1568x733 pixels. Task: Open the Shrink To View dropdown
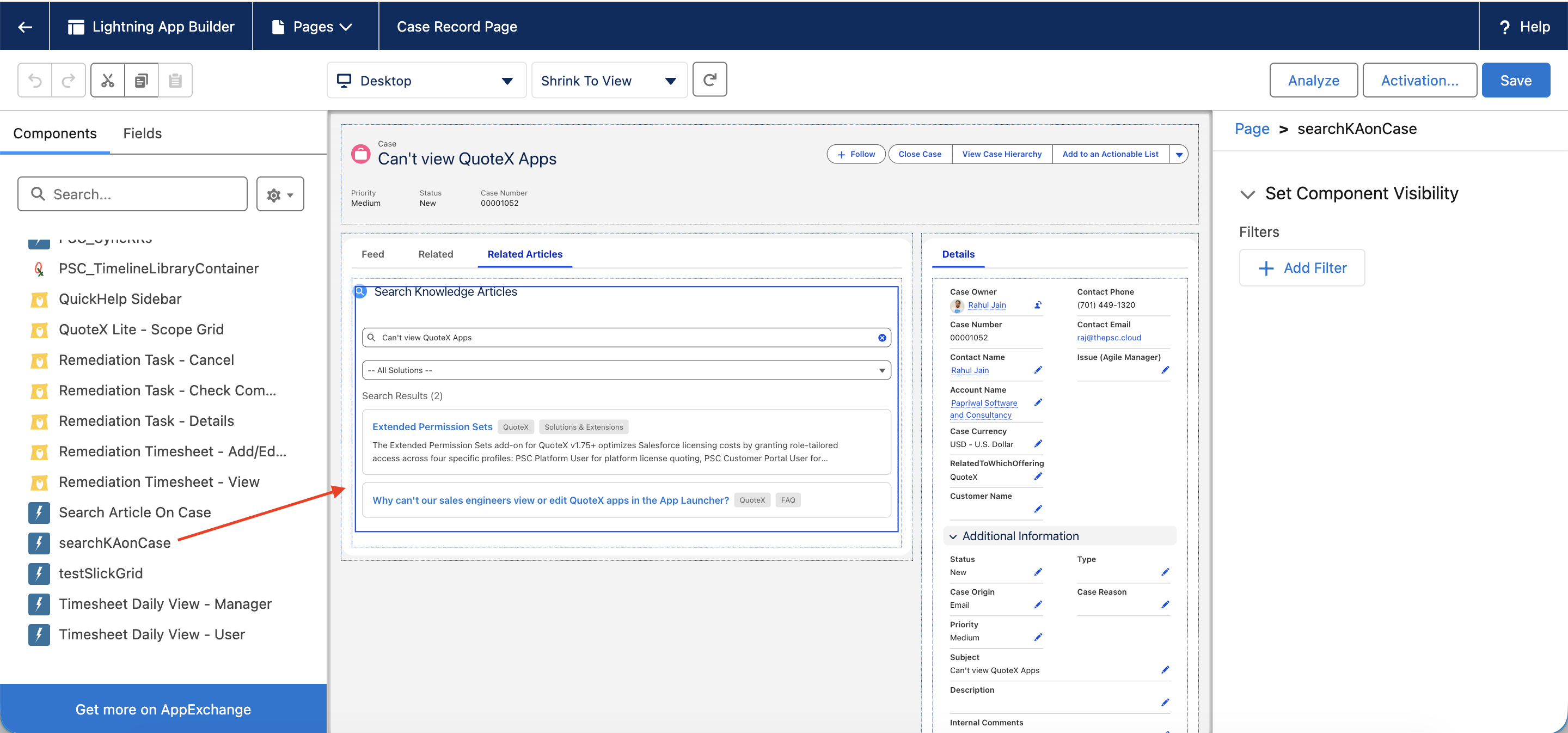609,81
